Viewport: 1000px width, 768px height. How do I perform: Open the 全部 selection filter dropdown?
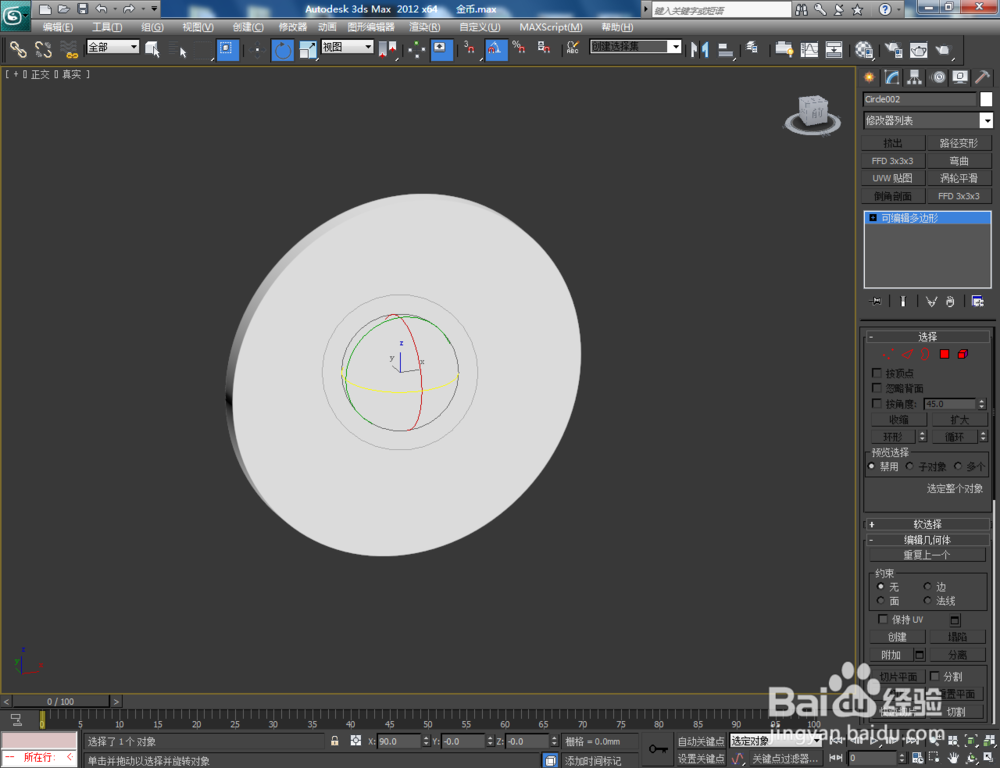(135, 46)
